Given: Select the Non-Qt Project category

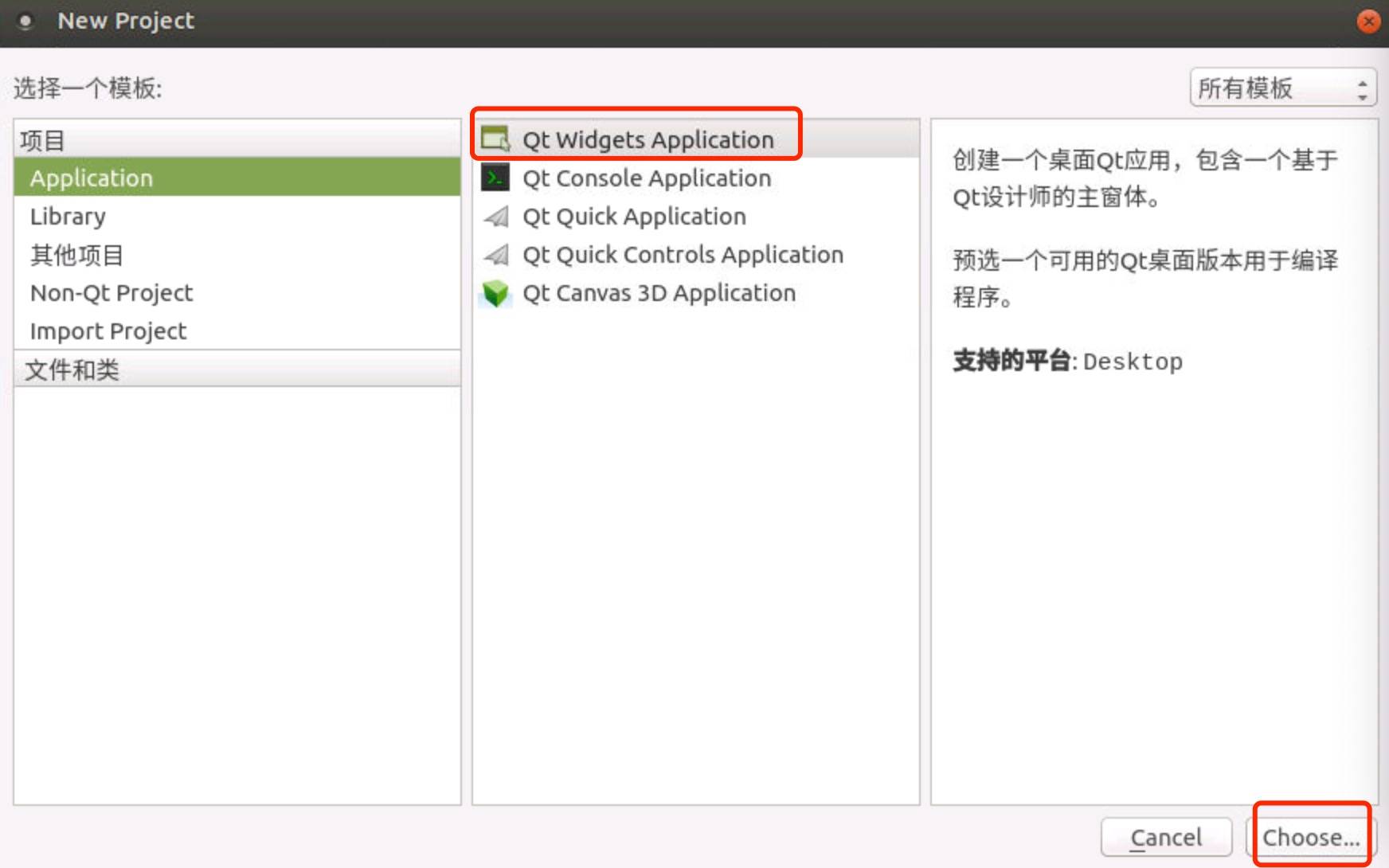Looking at the screenshot, I should coord(237,293).
